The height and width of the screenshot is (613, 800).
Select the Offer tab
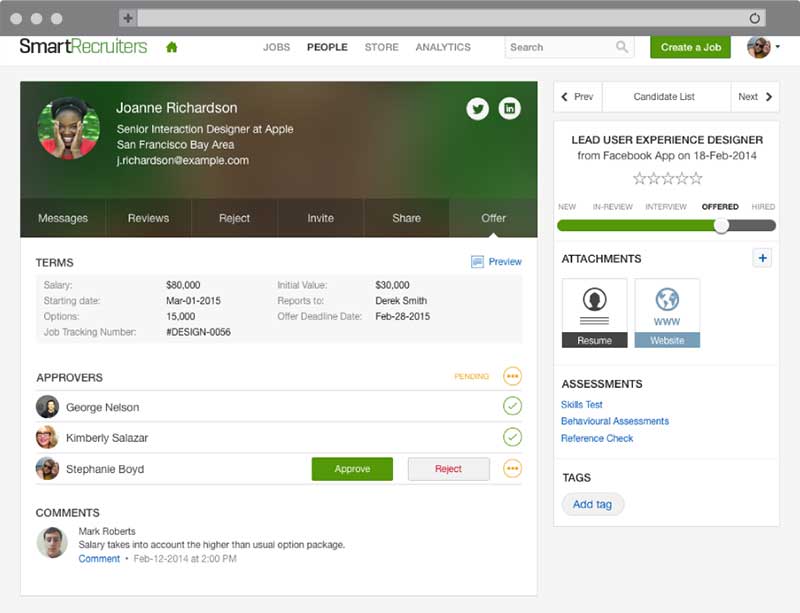[493, 218]
